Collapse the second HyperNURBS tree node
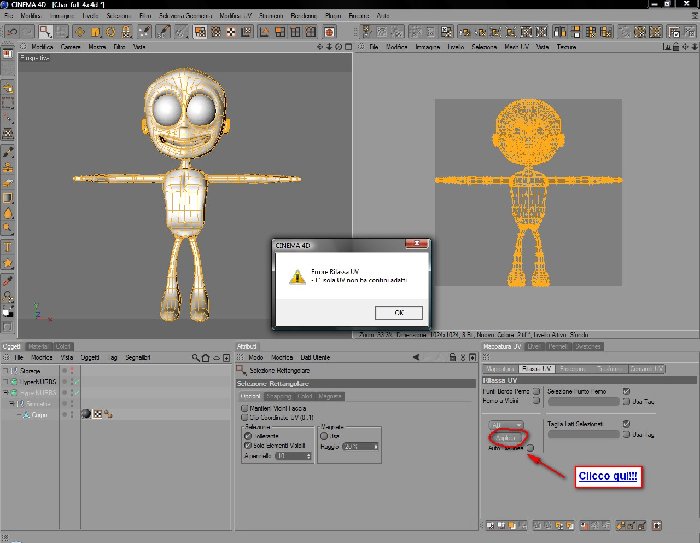Viewport: 700px width, 543px height. (x=6, y=393)
